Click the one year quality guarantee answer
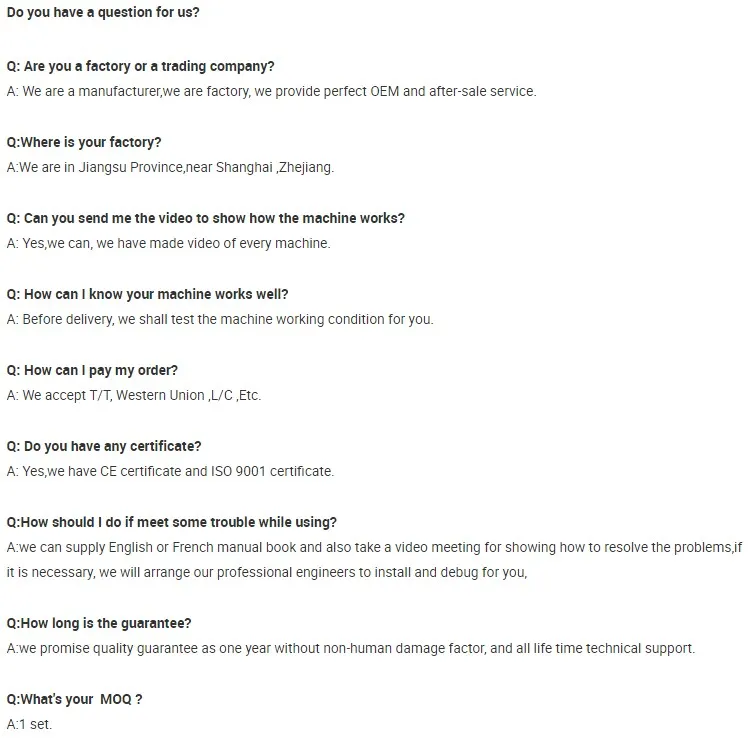Viewport: 752px width, 738px height. tap(351, 648)
